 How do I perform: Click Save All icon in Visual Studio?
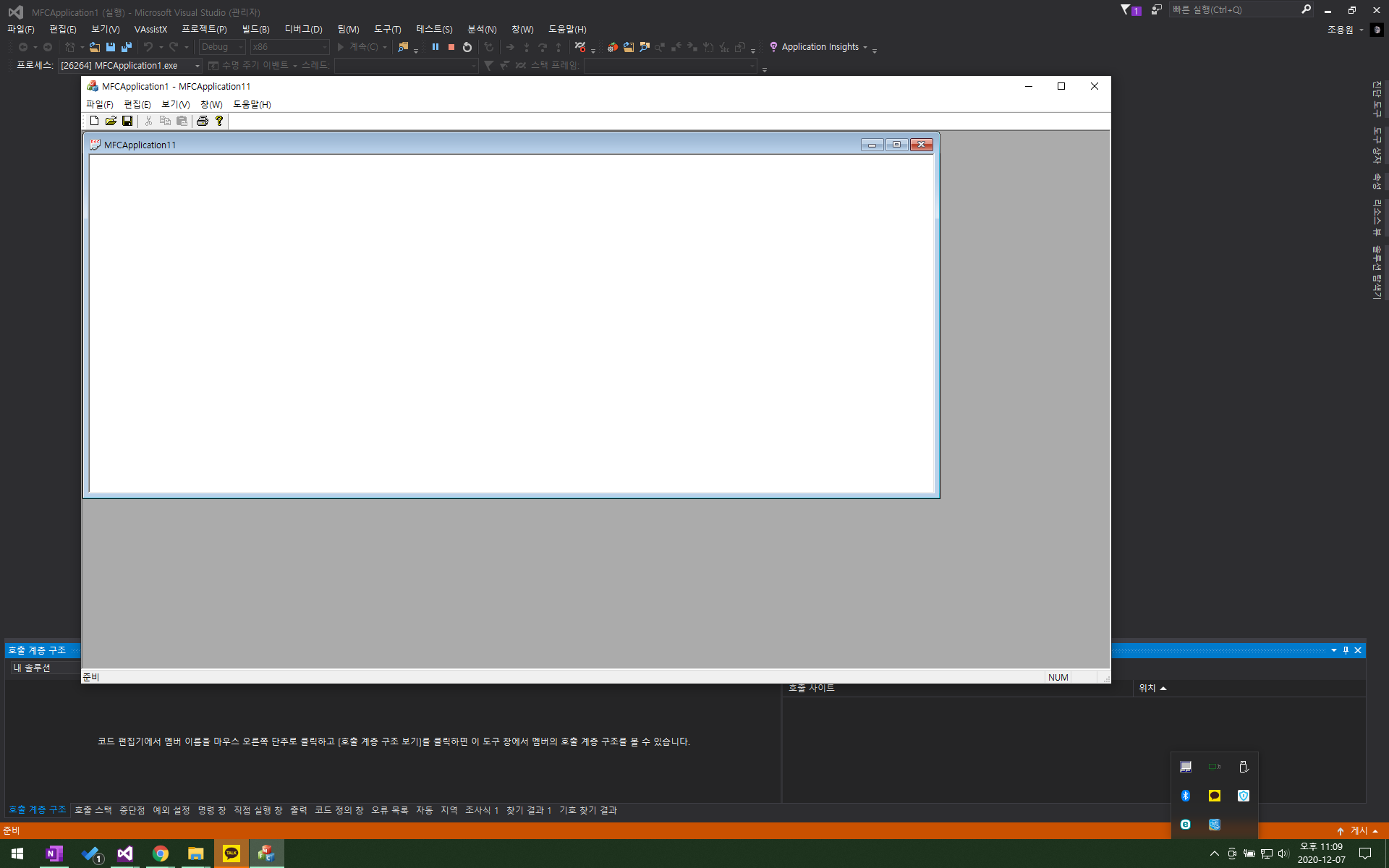127,47
